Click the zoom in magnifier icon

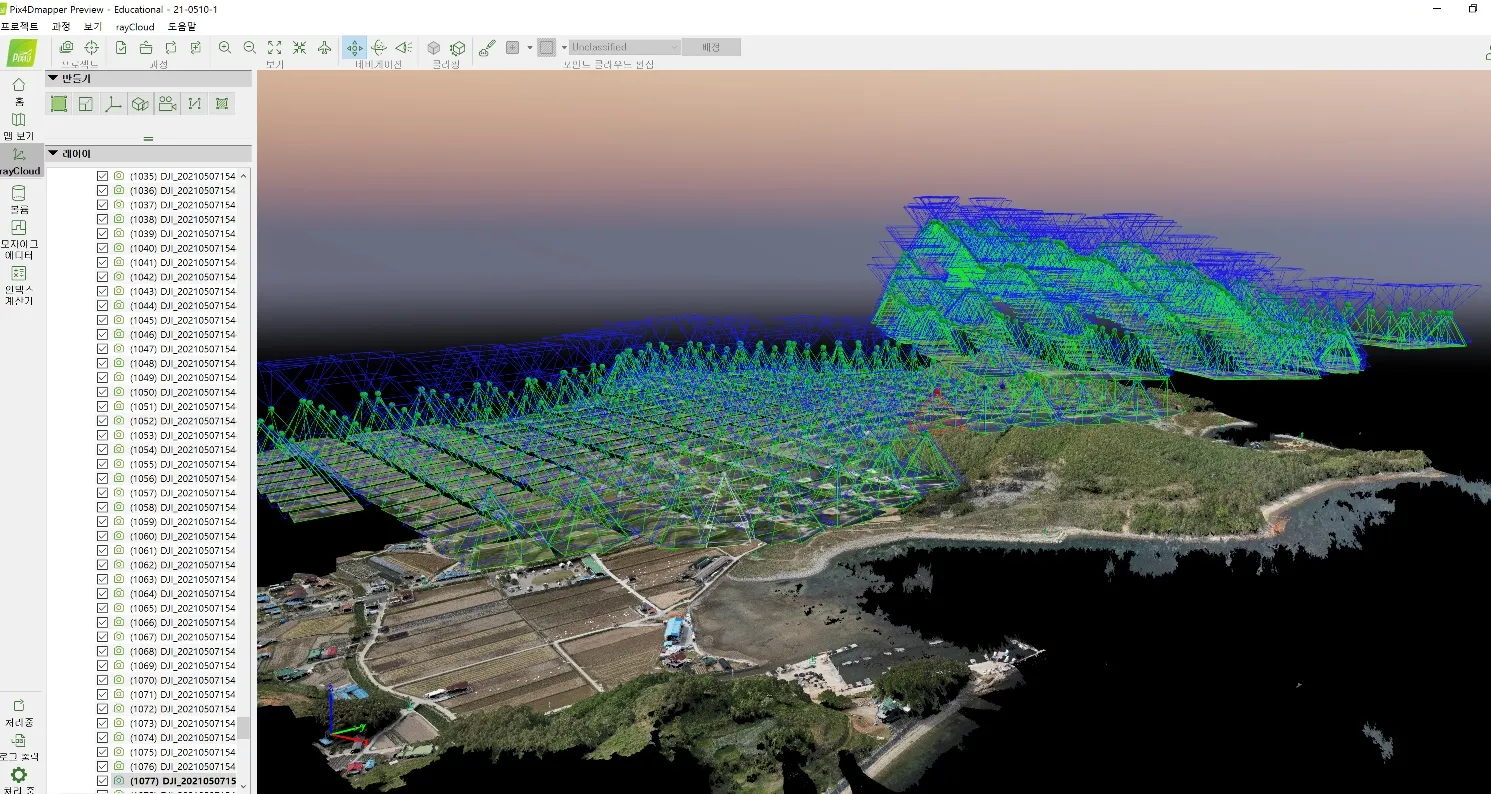click(225, 47)
